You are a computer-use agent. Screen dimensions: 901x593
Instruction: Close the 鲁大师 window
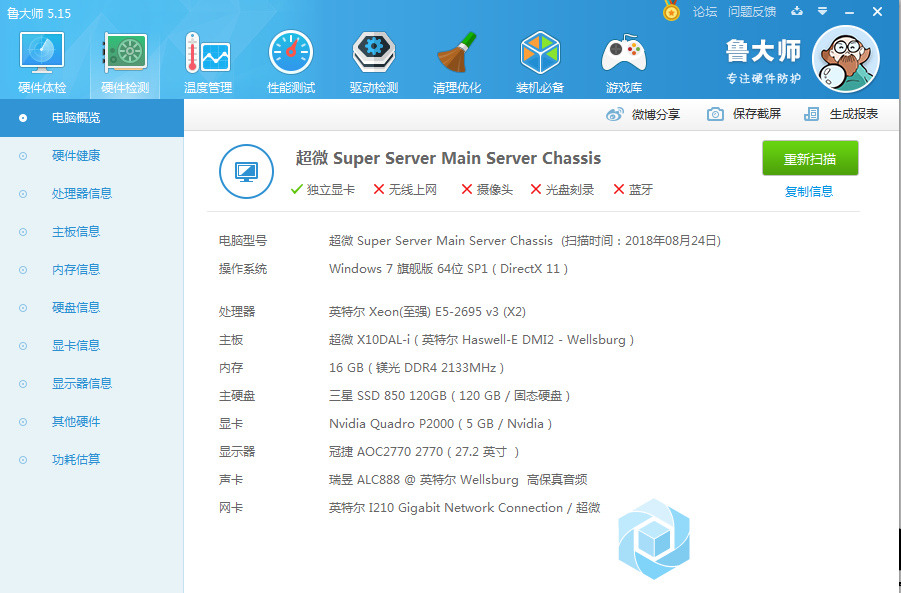click(x=877, y=11)
